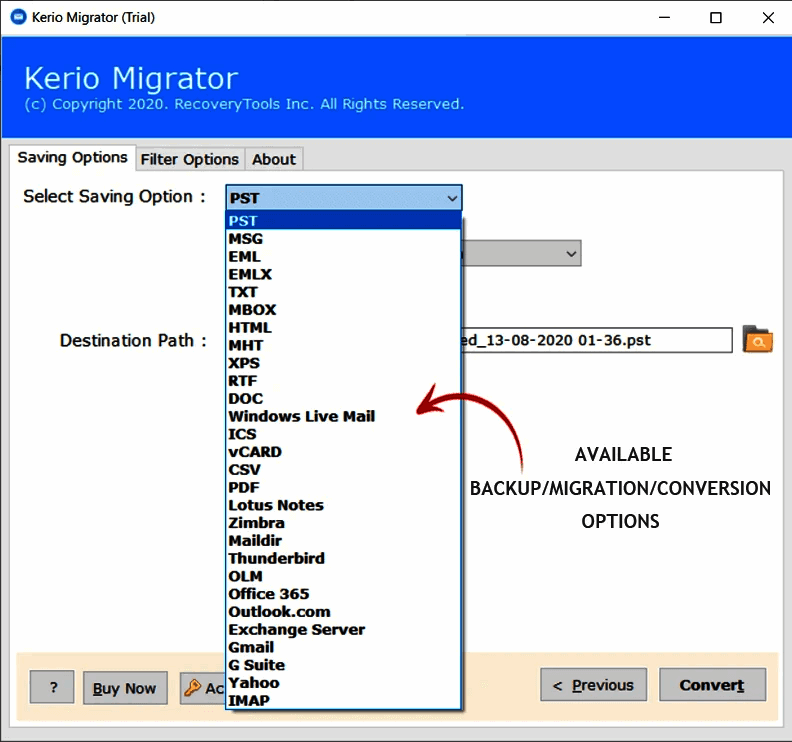Select PDF in the dropdown list
Image resolution: width=792 pixels, height=742 pixels.
(x=244, y=487)
